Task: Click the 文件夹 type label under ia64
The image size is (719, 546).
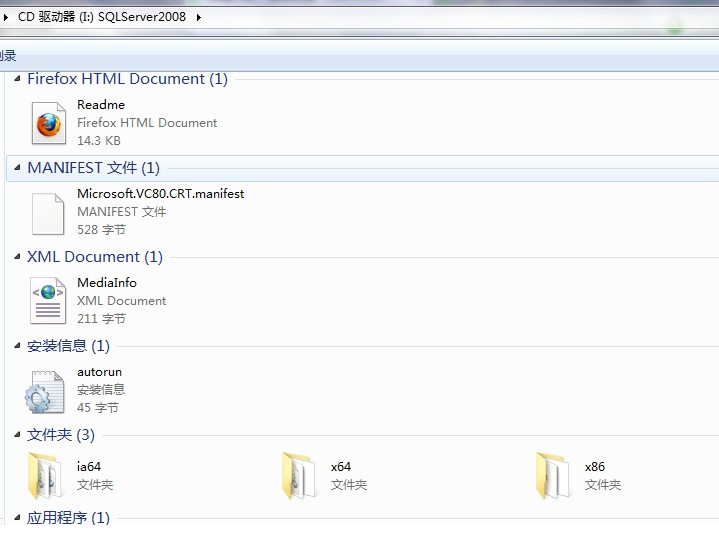Action: pyautogui.click(x=95, y=485)
